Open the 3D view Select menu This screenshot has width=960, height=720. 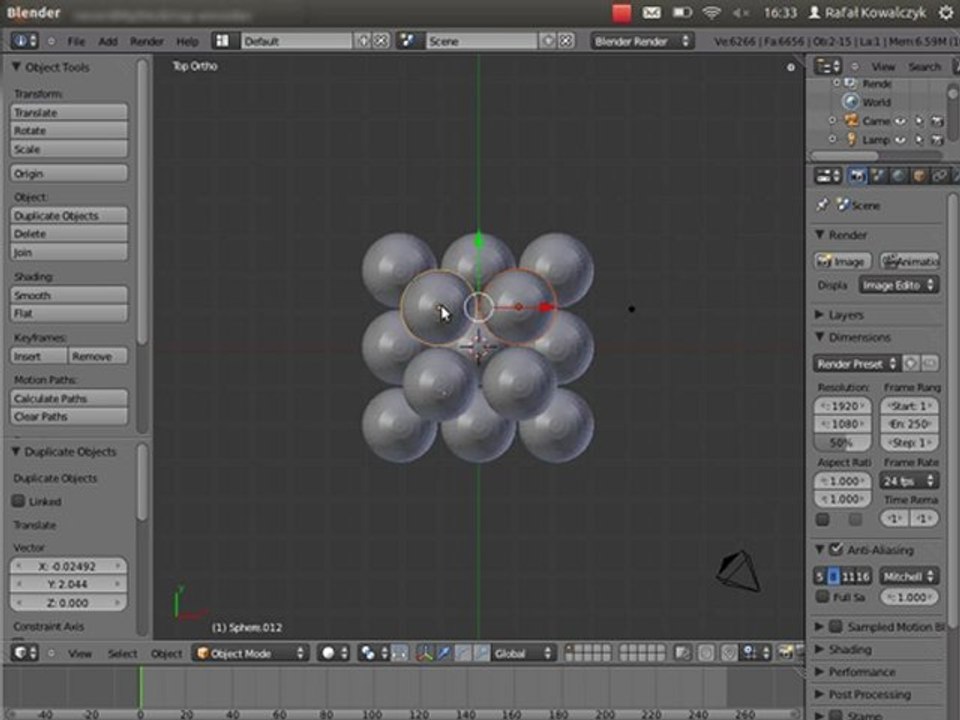click(x=122, y=653)
